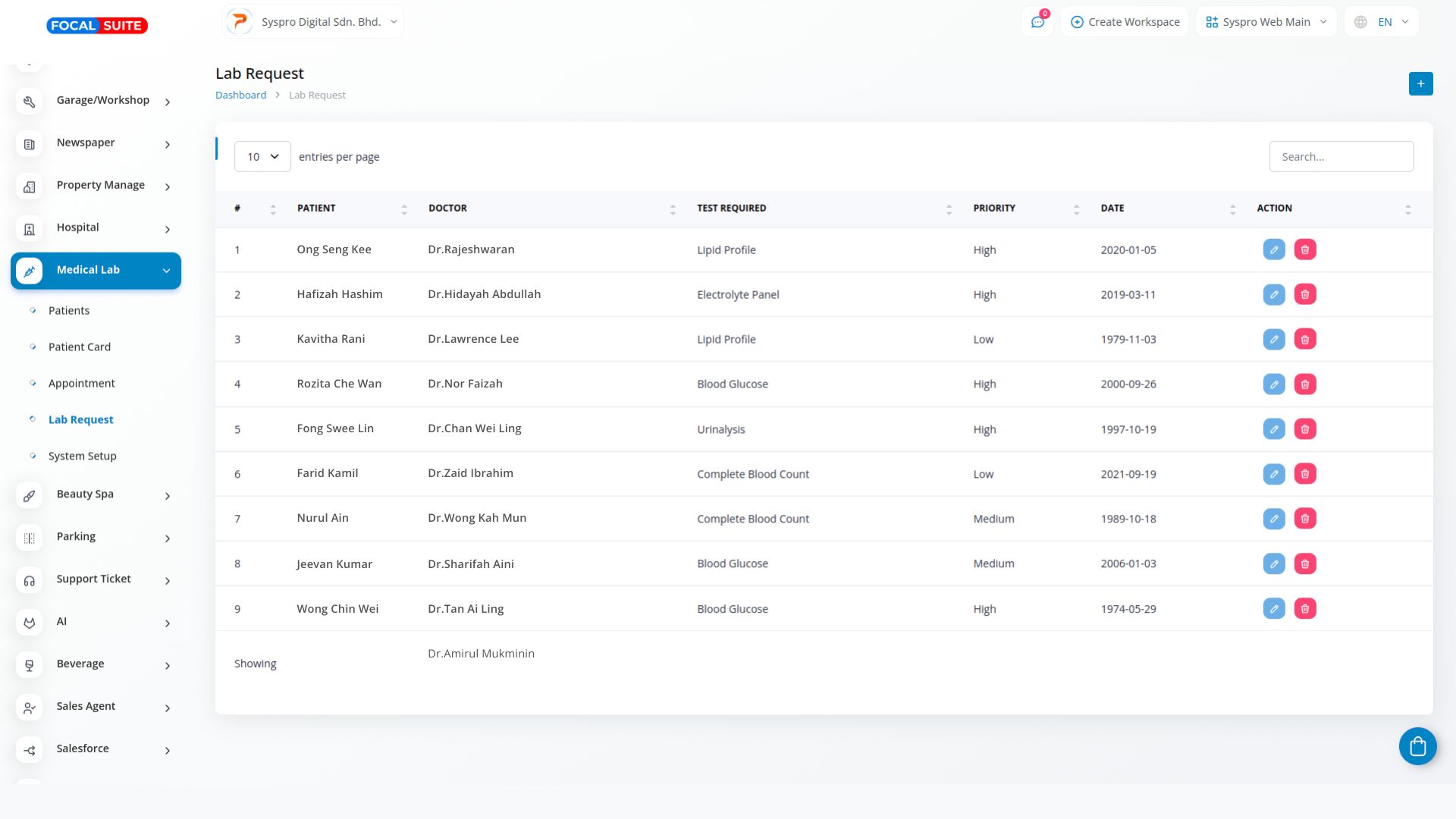
Task: Click the Support Ticket headset icon
Action: [30, 580]
